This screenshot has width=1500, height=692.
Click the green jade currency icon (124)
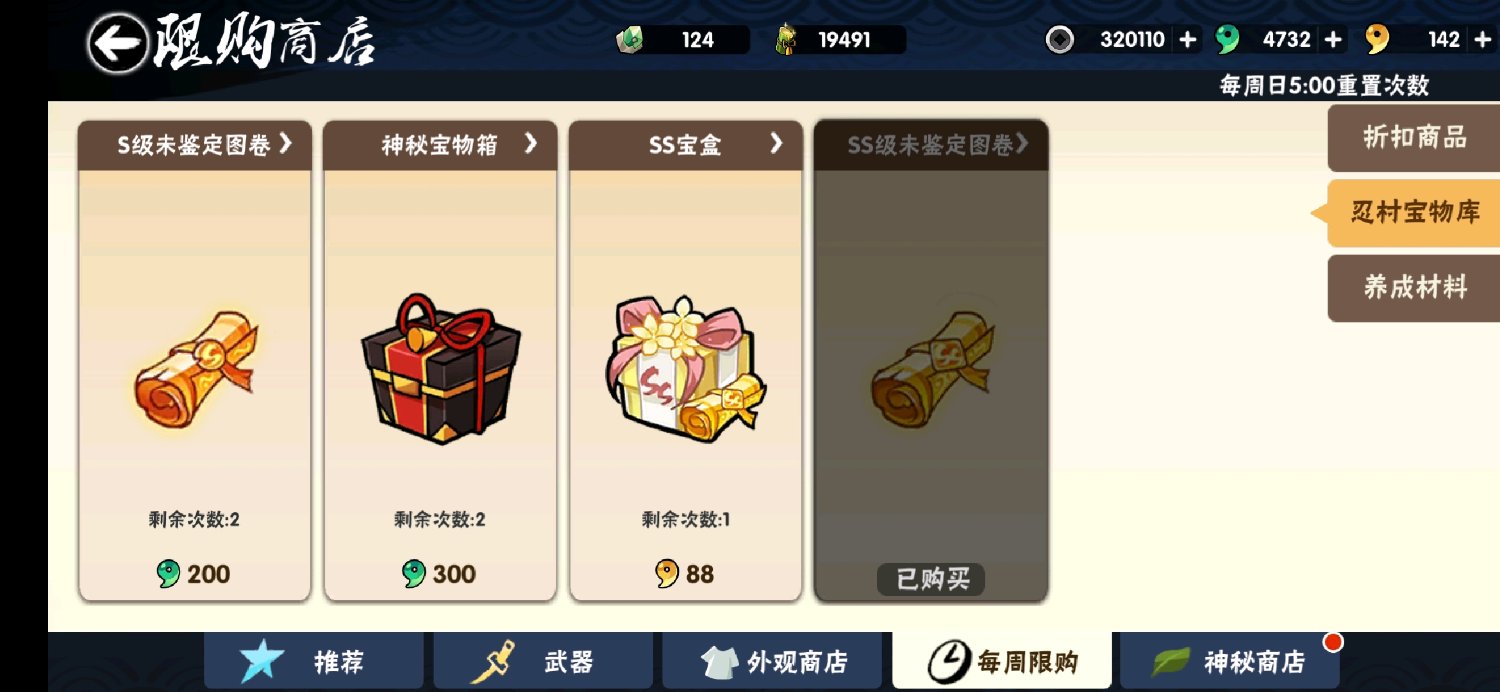(x=631, y=39)
